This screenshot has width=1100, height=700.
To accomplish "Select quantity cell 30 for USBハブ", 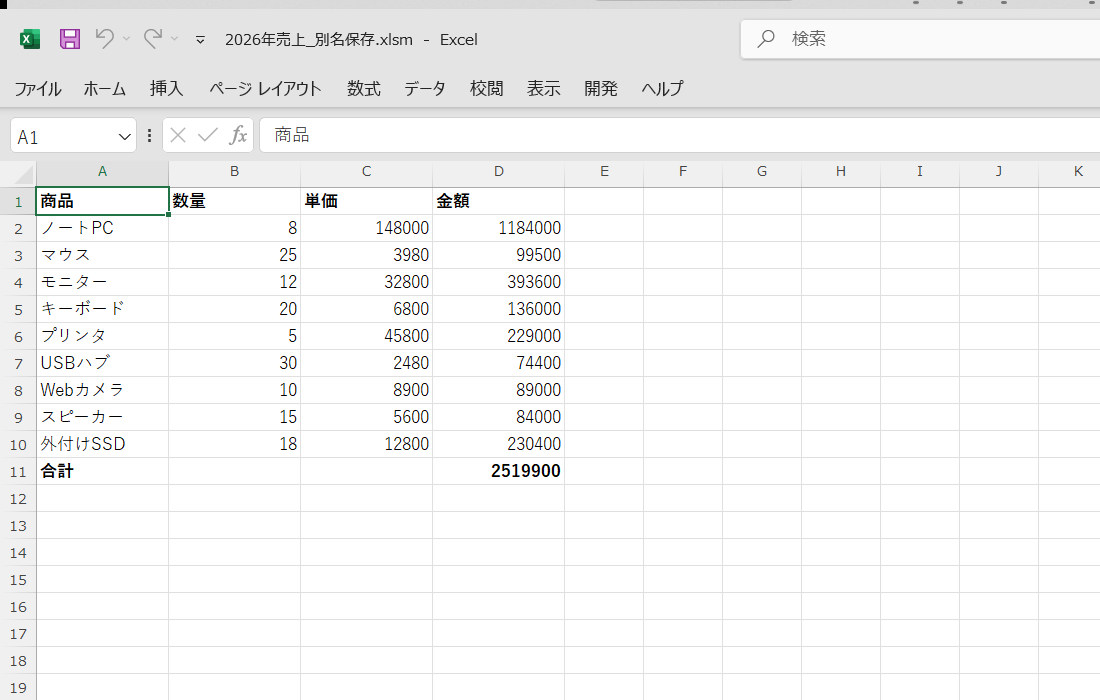I will [234, 363].
